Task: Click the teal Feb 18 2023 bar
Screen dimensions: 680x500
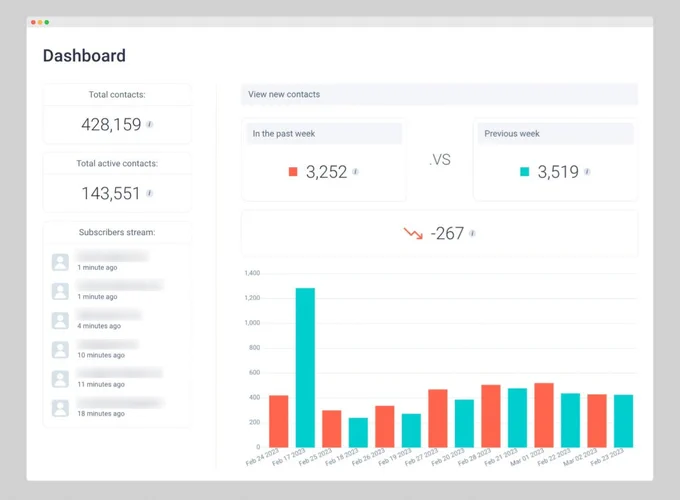Action: coord(358,432)
